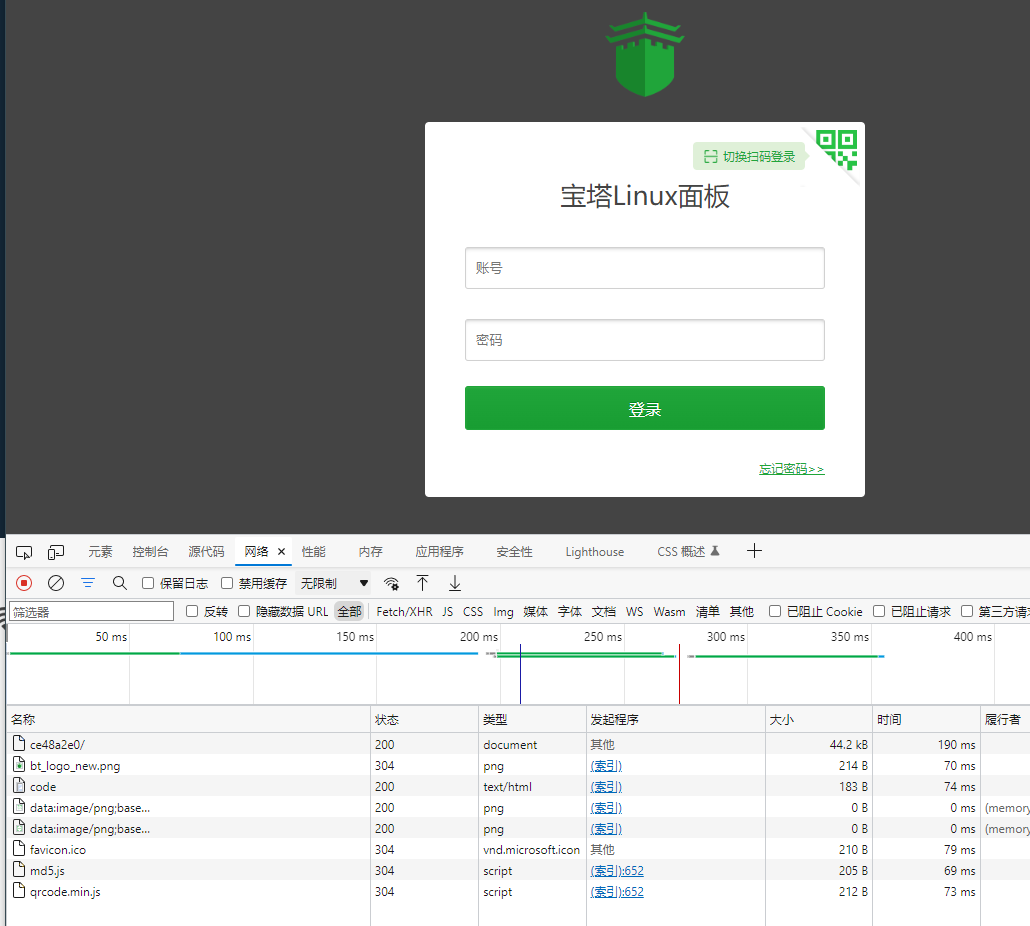The height and width of the screenshot is (926, 1030).
Task: Sort by the 发起程序 column header
Action: pos(676,719)
